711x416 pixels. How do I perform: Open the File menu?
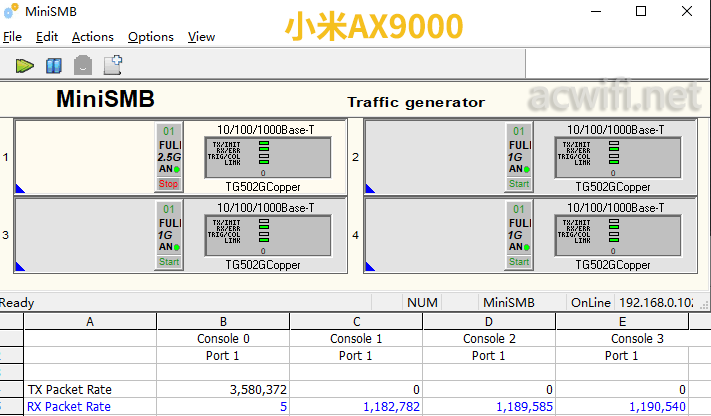point(12,37)
